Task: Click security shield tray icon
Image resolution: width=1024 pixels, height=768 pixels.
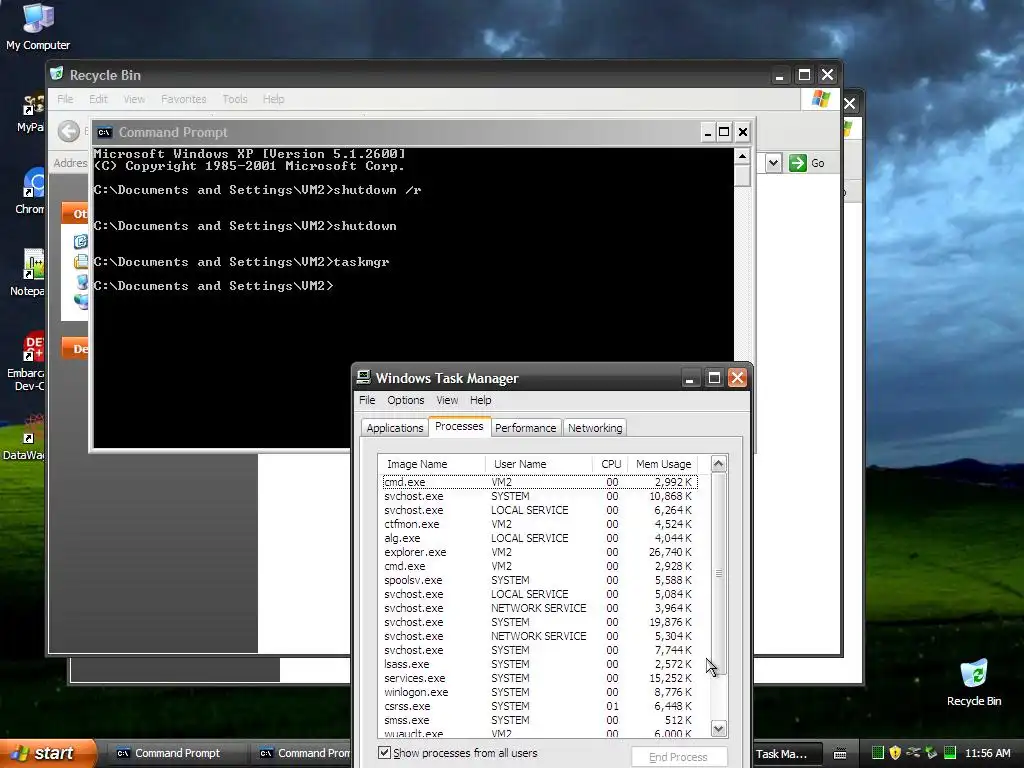Action: 895,753
